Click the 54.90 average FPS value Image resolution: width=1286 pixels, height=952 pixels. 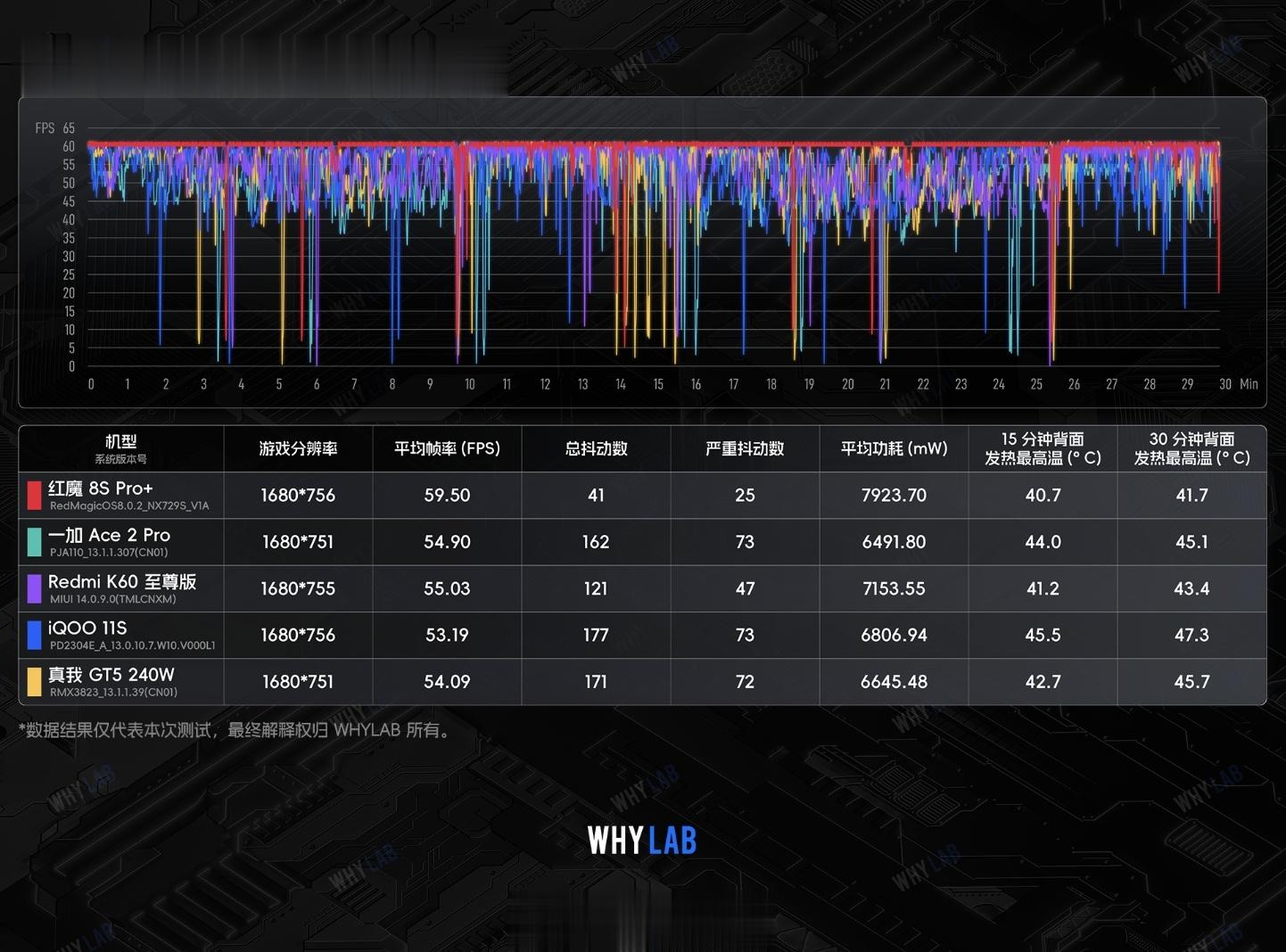tap(447, 542)
